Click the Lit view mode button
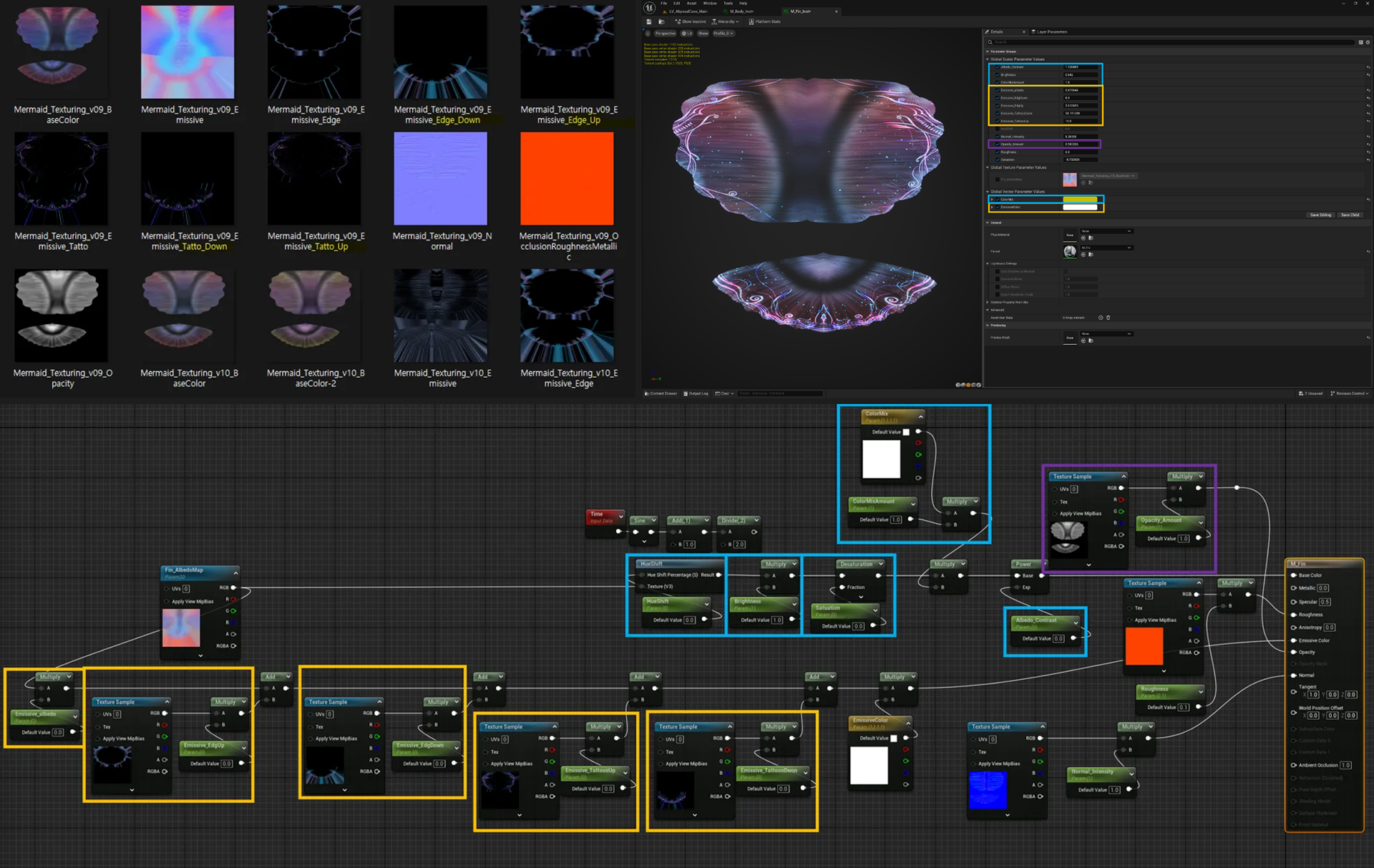The width and height of the screenshot is (1374, 868). point(686,33)
